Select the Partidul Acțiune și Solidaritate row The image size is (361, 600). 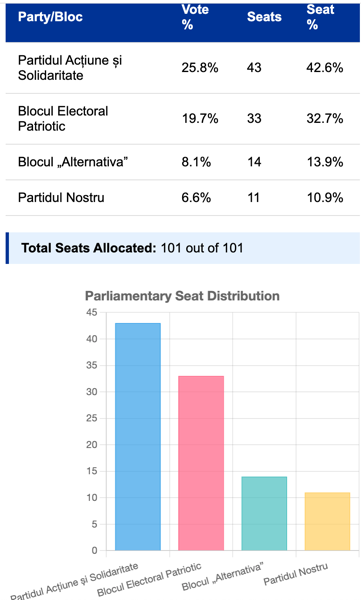(183, 68)
